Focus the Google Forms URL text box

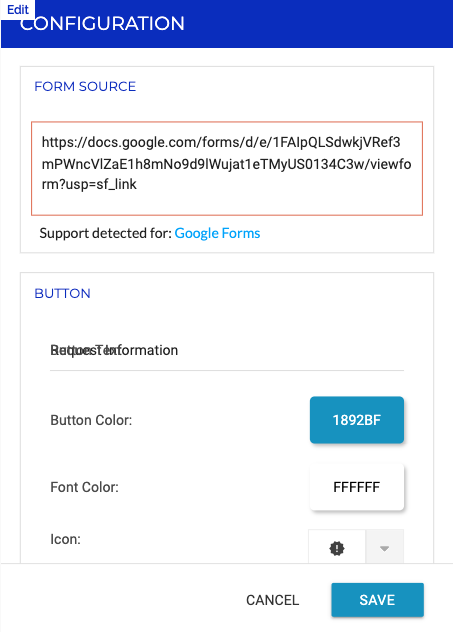pos(227,168)
